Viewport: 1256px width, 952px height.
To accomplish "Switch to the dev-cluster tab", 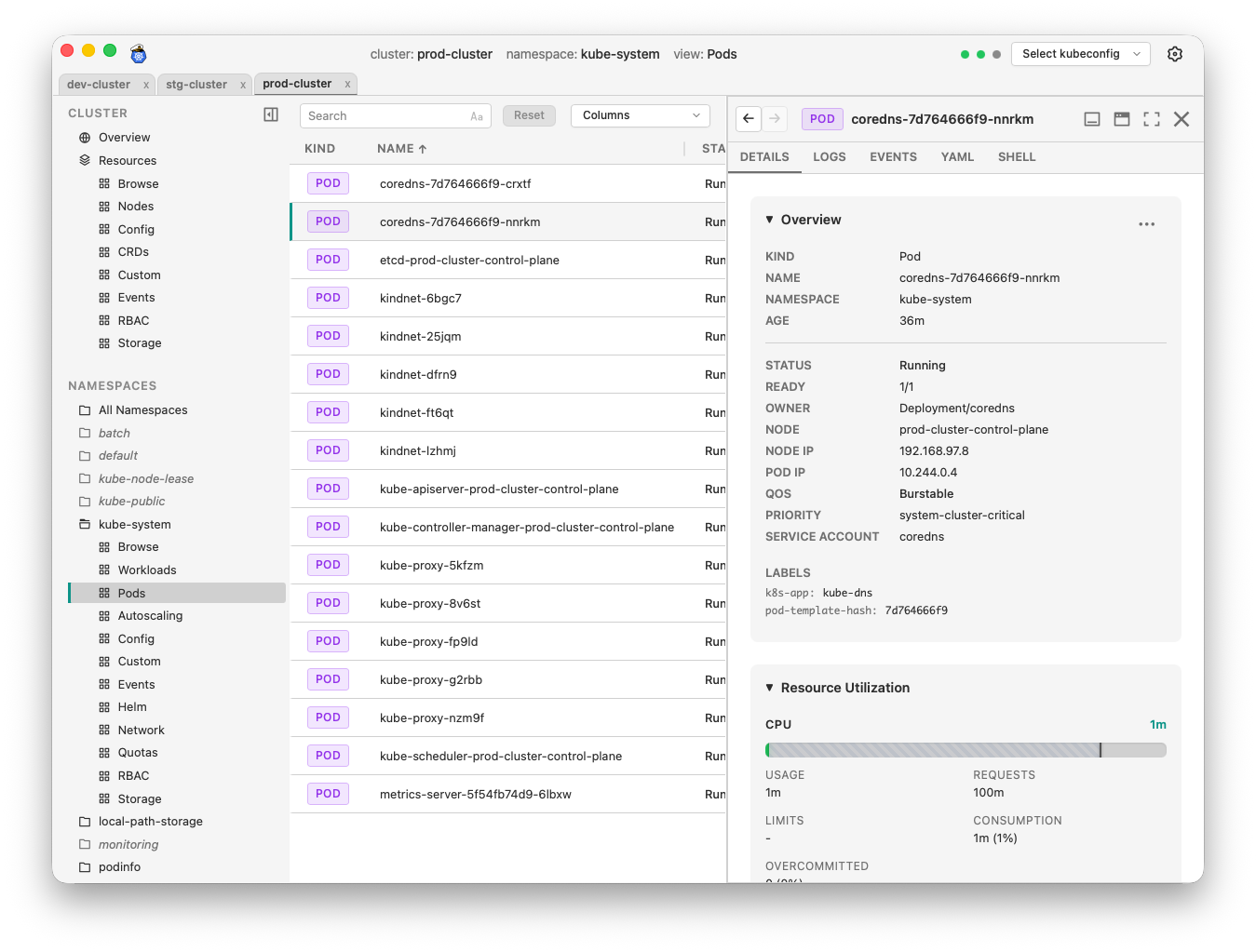I will click(x=100, y=84).
